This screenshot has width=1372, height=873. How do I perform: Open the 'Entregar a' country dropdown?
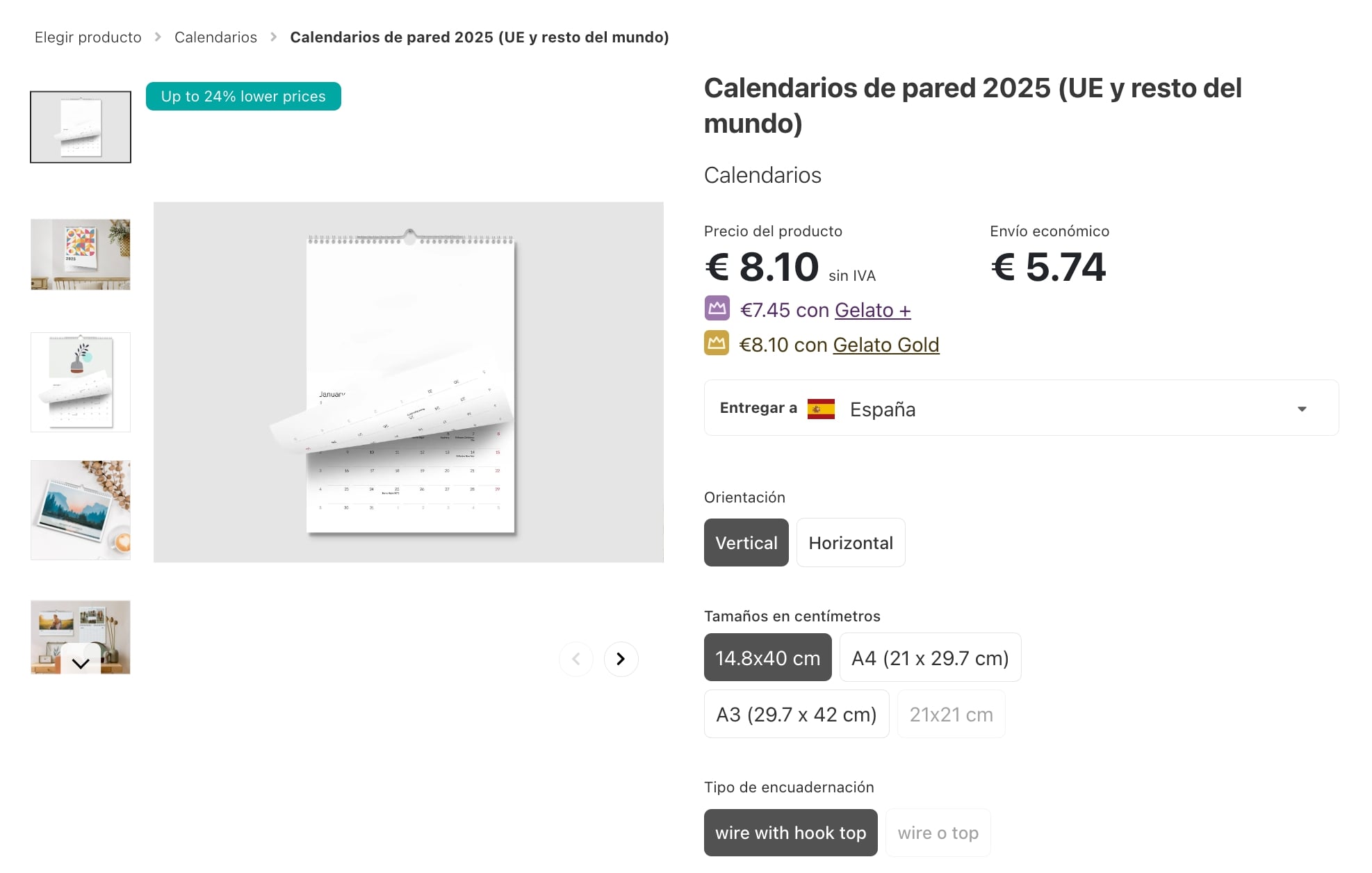(x=1020, y=409)
